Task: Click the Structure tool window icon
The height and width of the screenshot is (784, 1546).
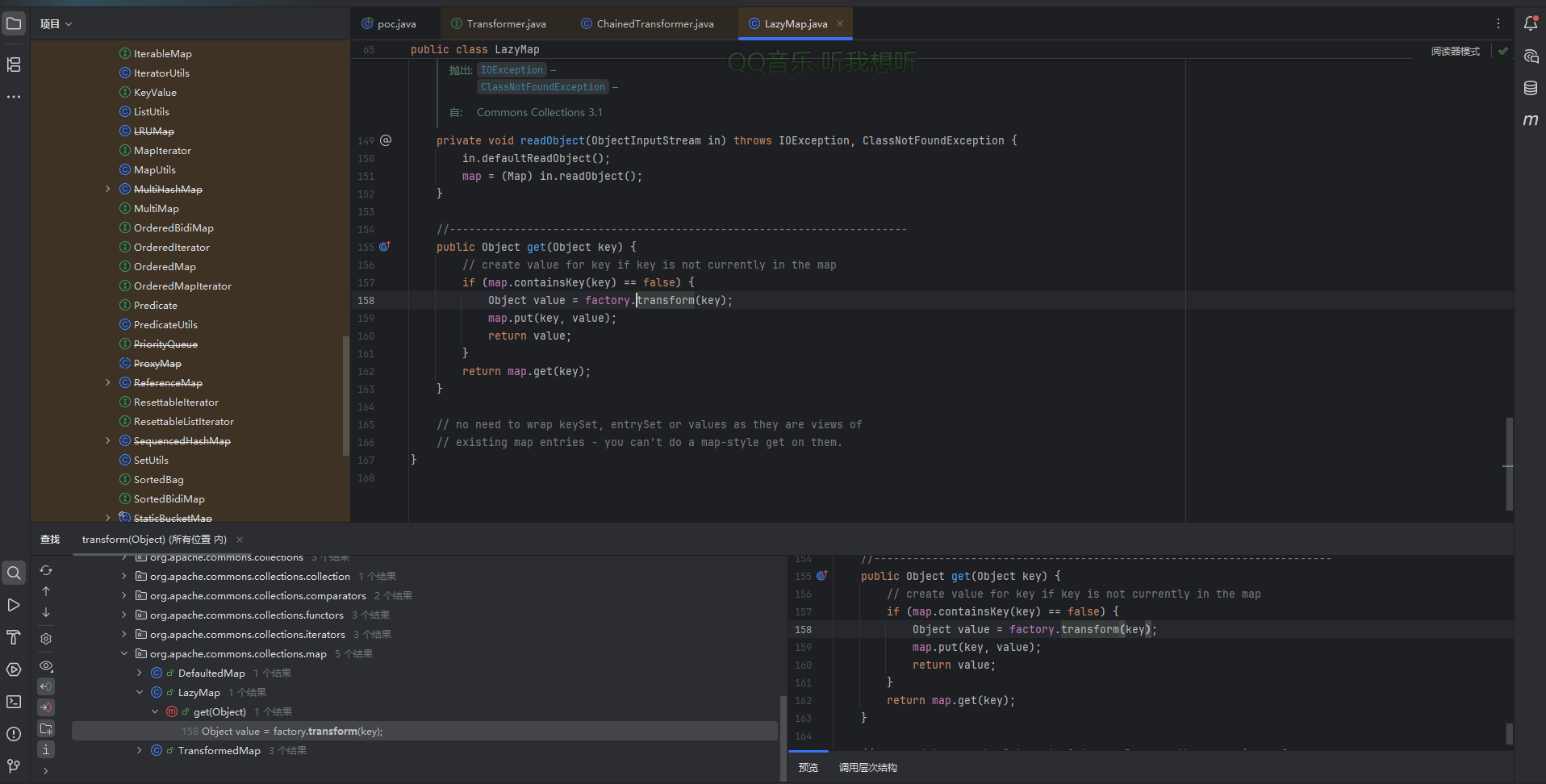Action: click(14, 65)
